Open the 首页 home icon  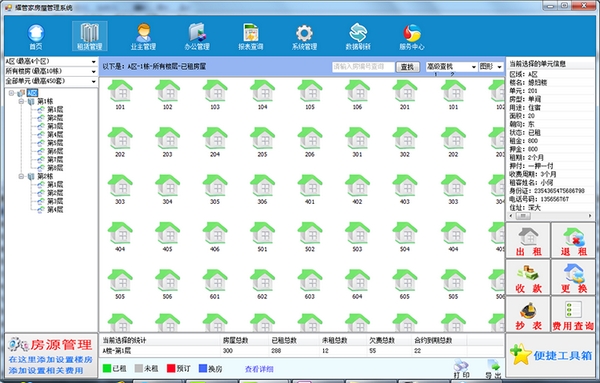(36, 37)
